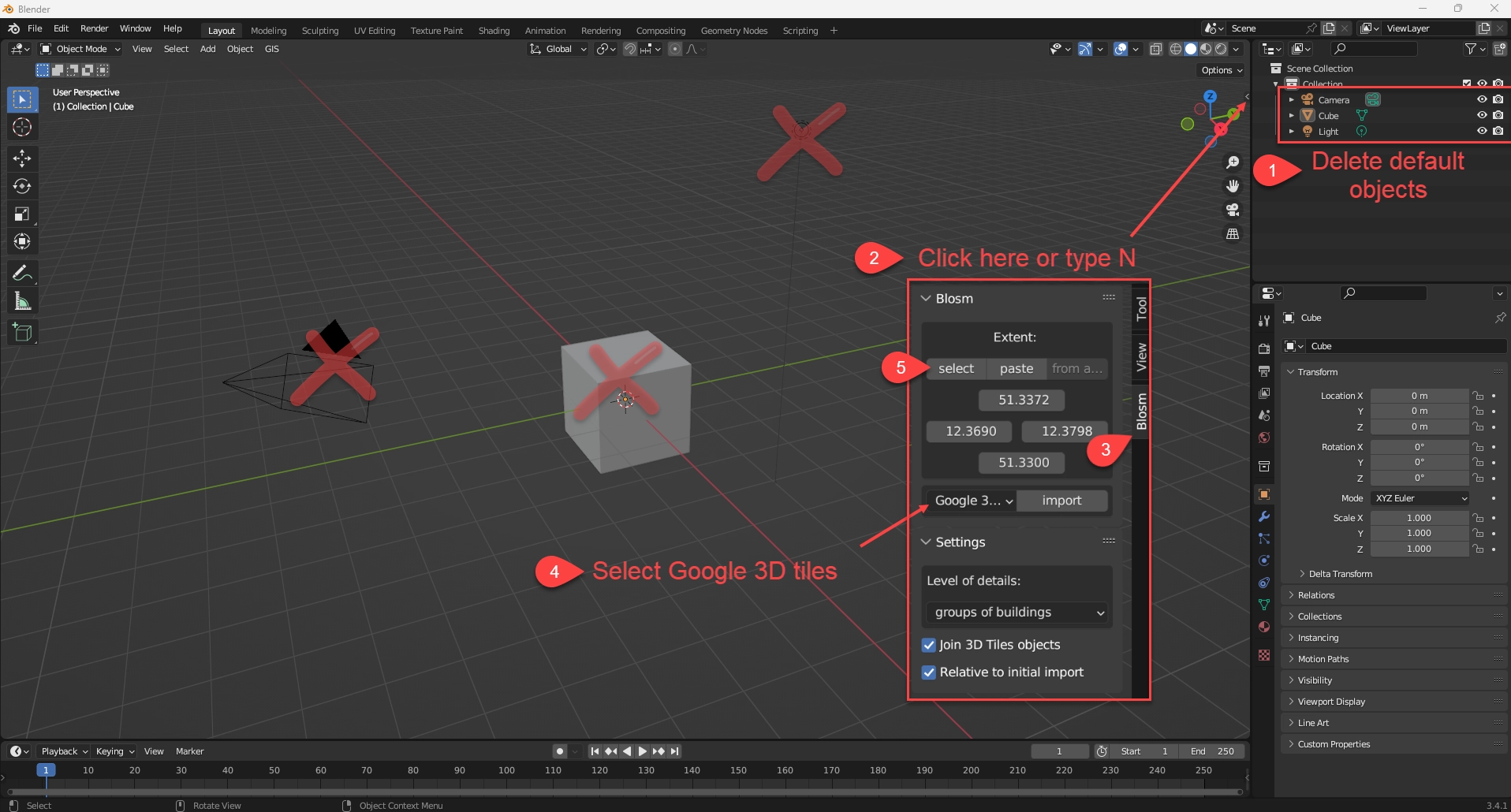This screenshot has height=812, width=1511.
Task: Toggle camera view icon in viewport
Action: (x=1232, y=210)
